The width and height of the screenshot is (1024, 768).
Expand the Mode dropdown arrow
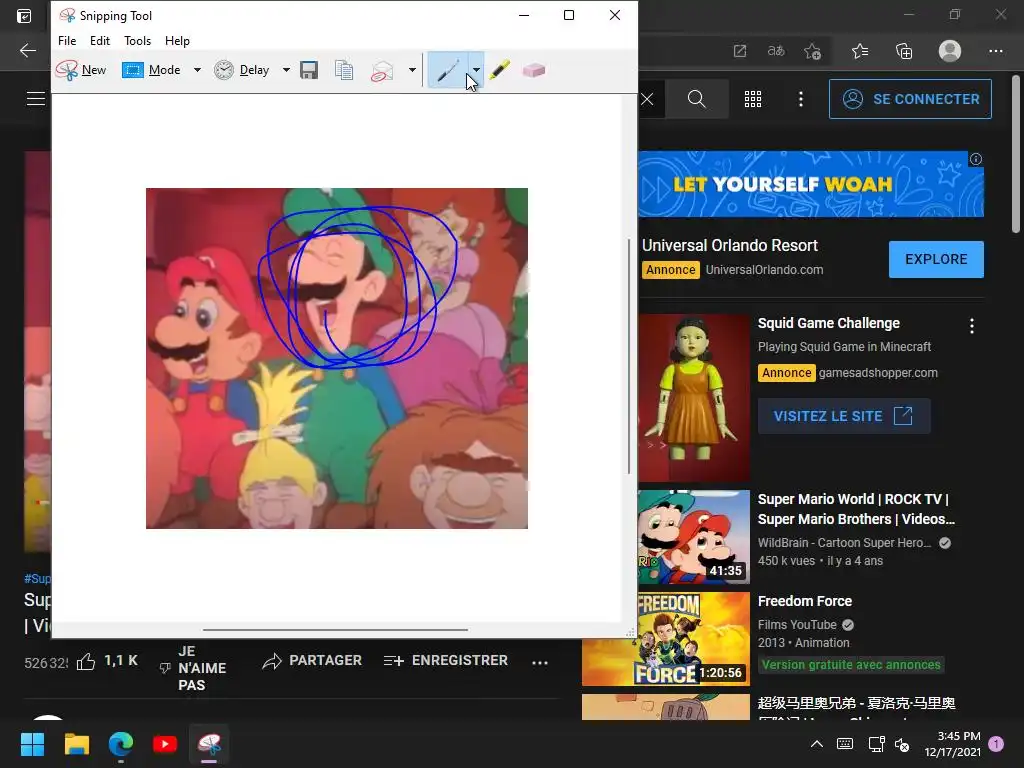(x=197, y=70)
